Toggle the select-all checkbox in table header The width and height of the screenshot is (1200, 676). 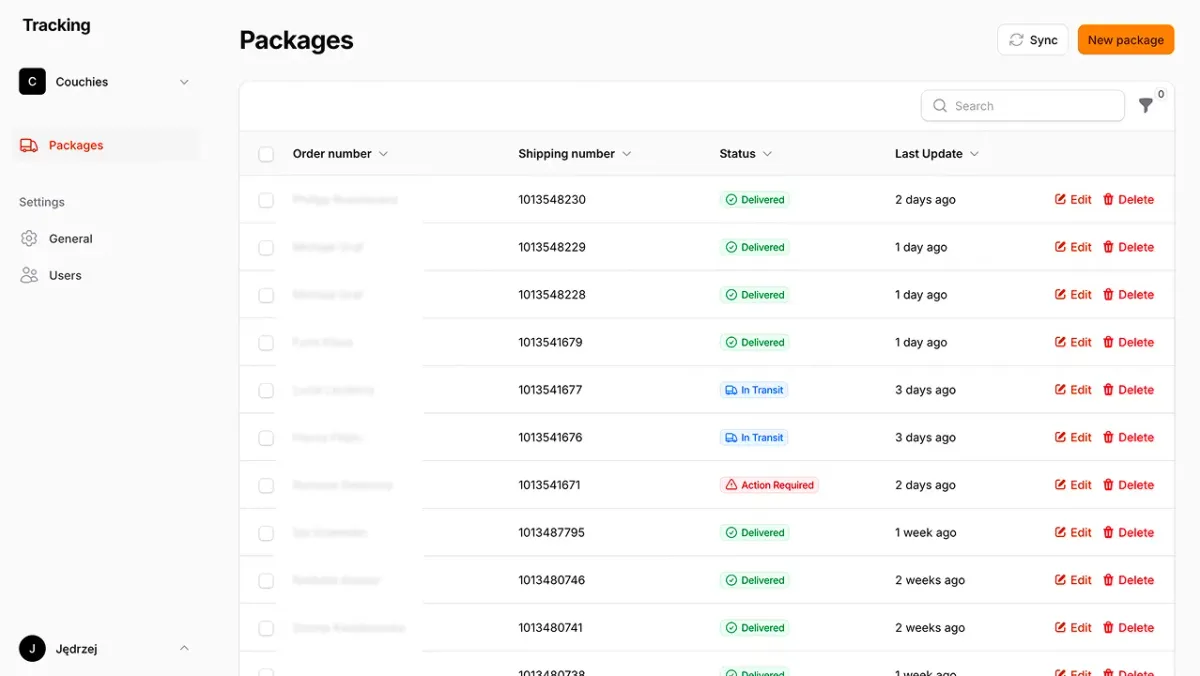pos(266,154)
